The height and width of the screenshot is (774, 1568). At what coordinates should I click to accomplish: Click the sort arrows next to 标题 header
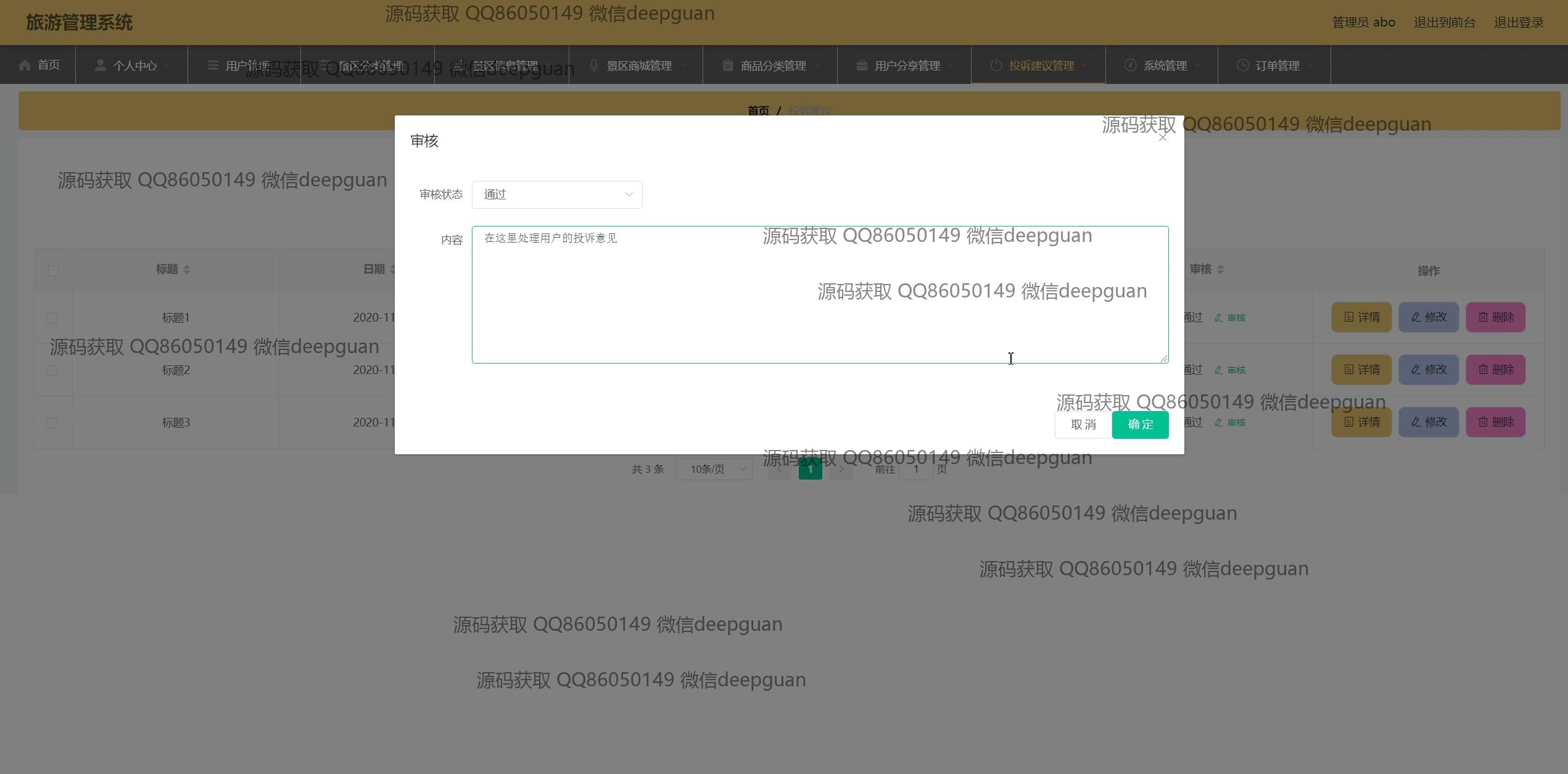click(187, 269)
